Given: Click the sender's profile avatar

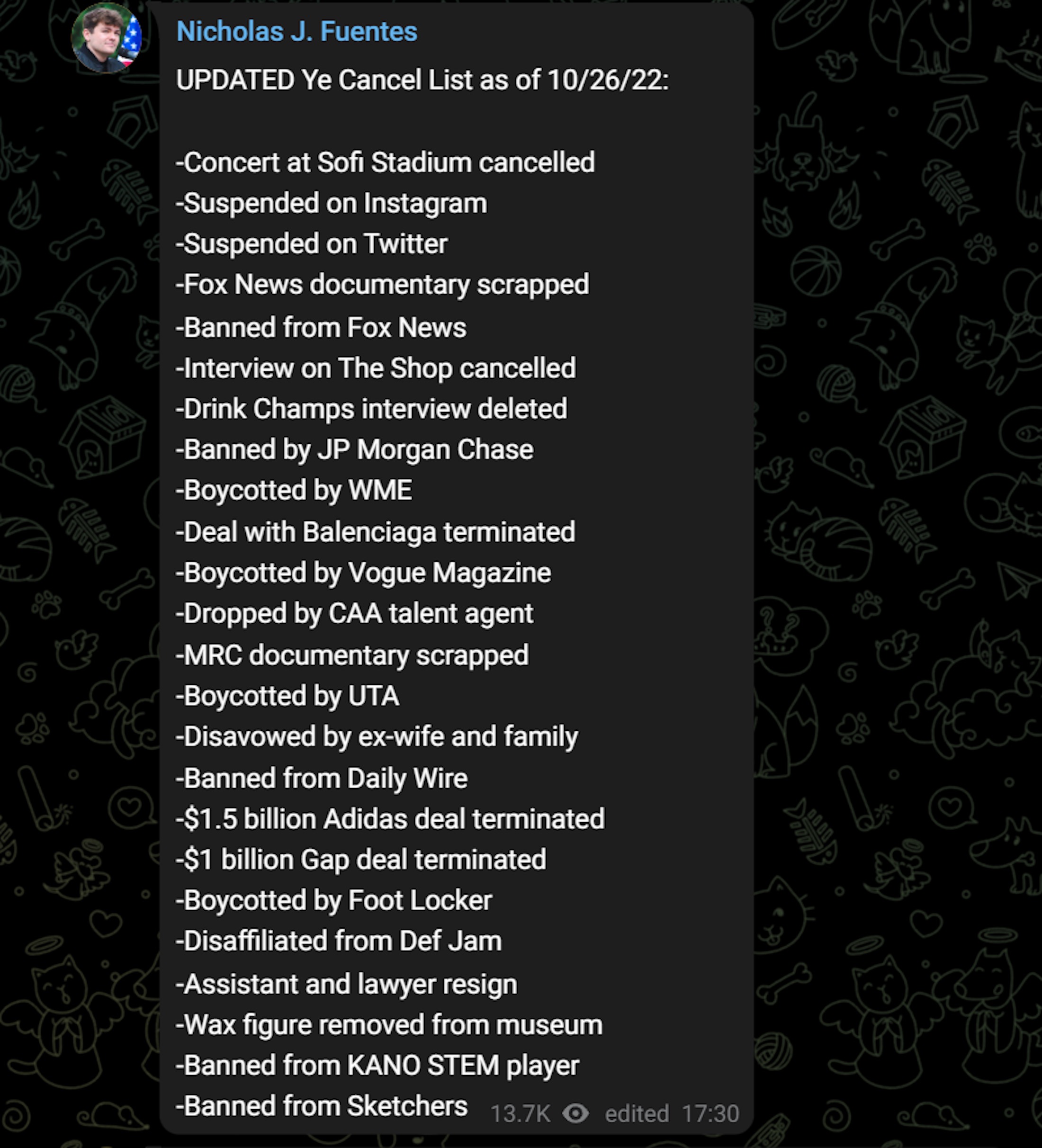Looking at the screenshot, I should tap(107, 38).
